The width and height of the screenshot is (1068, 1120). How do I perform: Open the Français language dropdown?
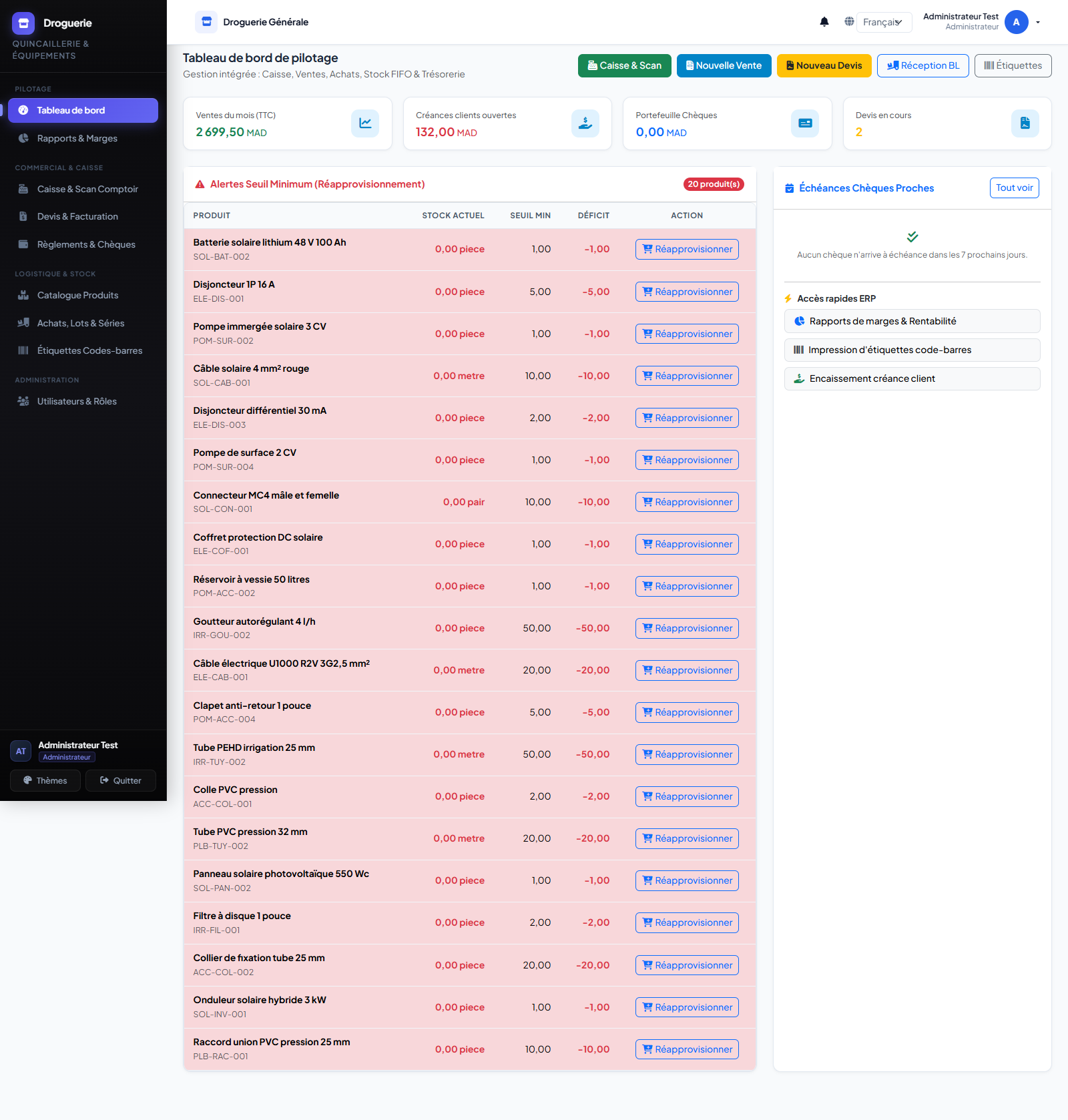884,22
